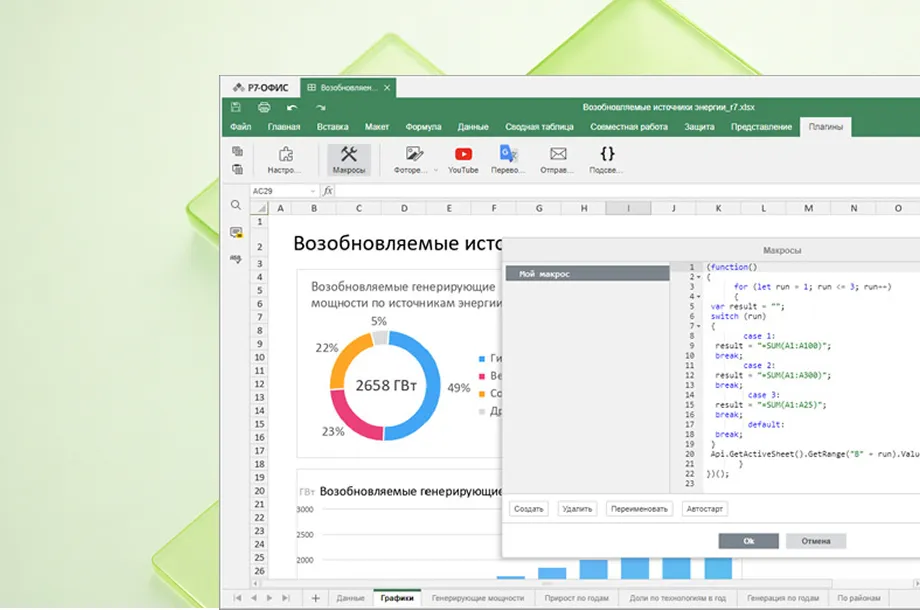This screenshot has height=610, width=920.
Task: Click the Copy icon on the ribbon
Action: point(238,151)
